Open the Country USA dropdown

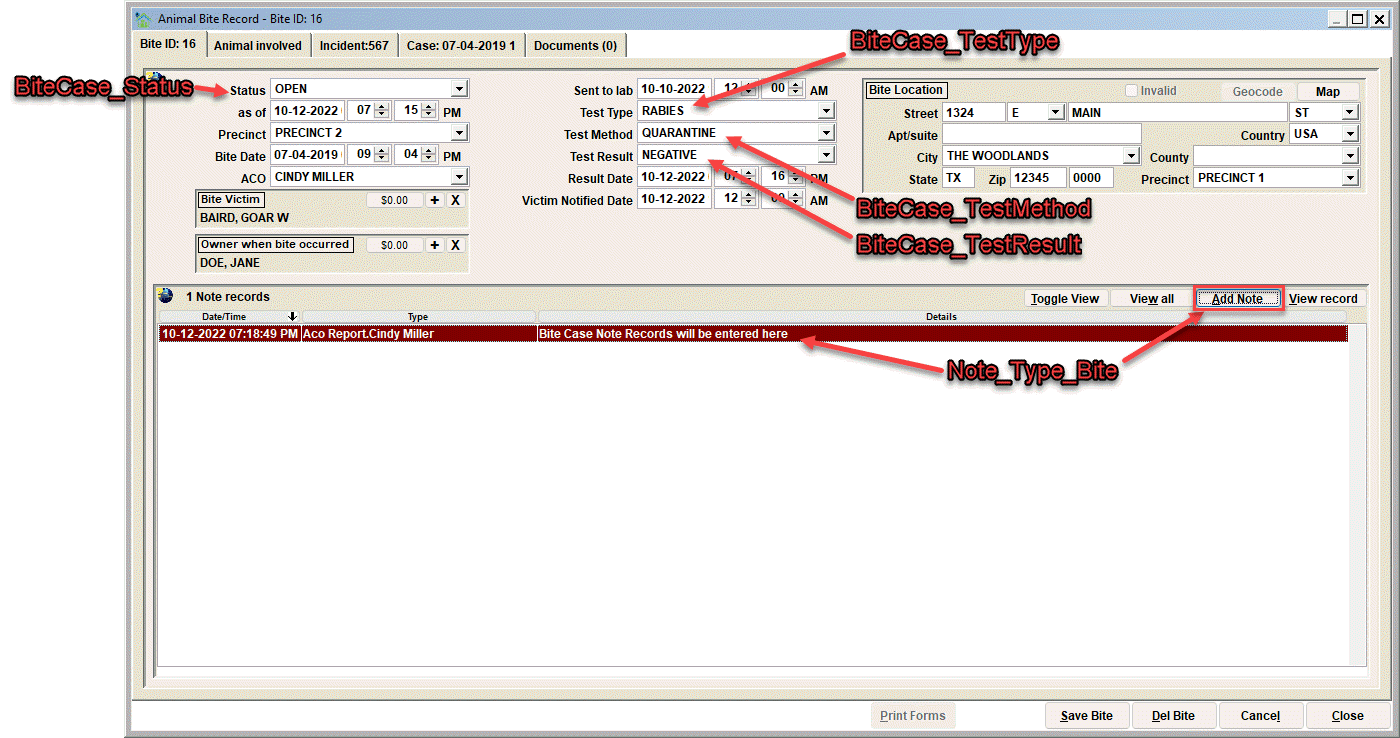tap(1350, 133)
